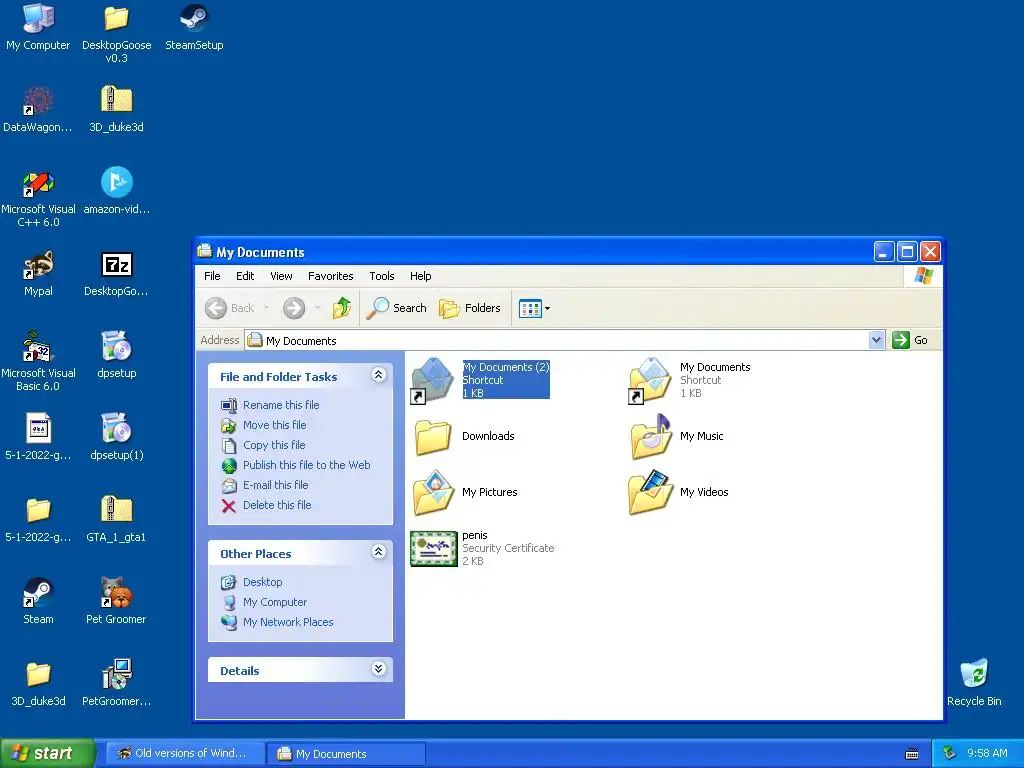Launch SteamSetup from the desktop
This screenshot has height=768, width=1024.
[194, 27]
